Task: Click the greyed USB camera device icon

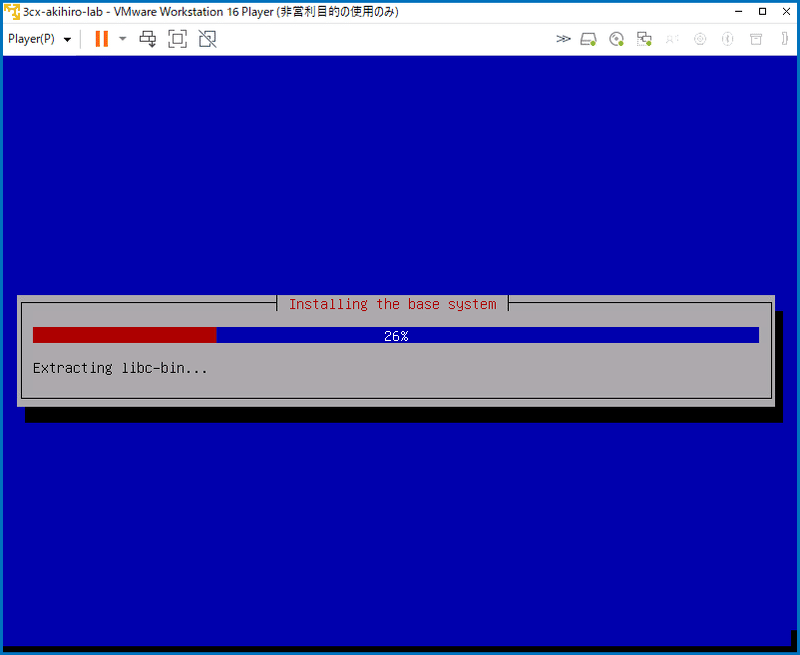Action: point(700,39)
